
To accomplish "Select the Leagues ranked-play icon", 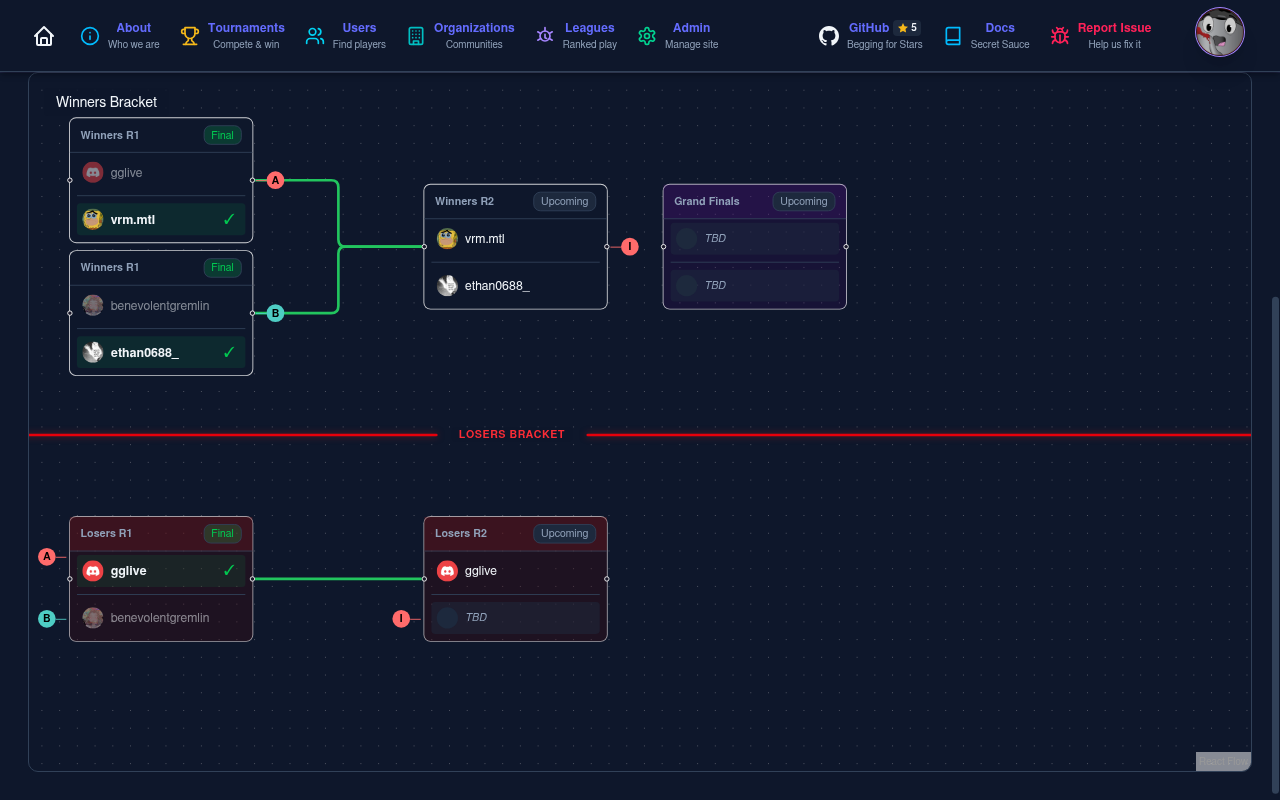I will [545, 35].
